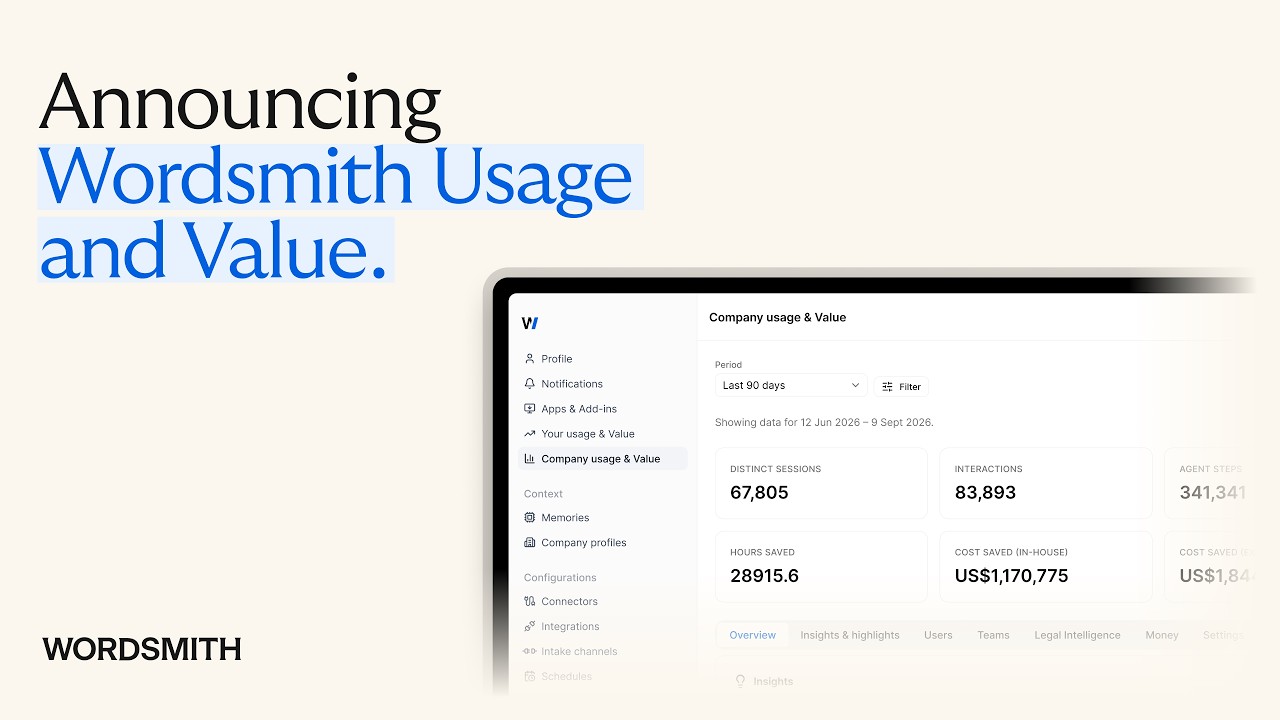This screenshot has height=720, width=1280.
Task: Click the Cost Saved (In-House) value US$1,170,775
Action: click(1011, 576)
